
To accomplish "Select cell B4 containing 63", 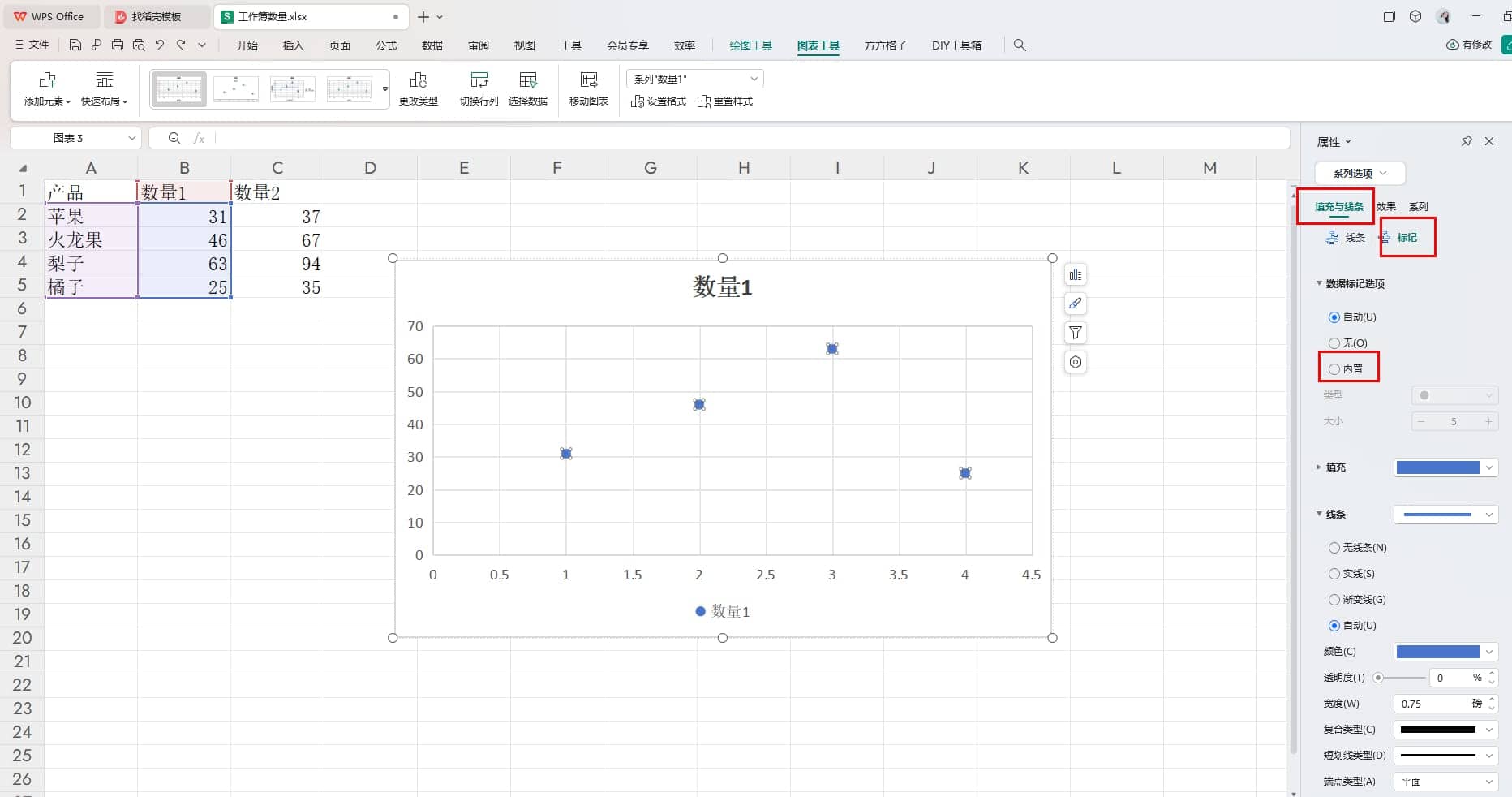I will (184, 264).
